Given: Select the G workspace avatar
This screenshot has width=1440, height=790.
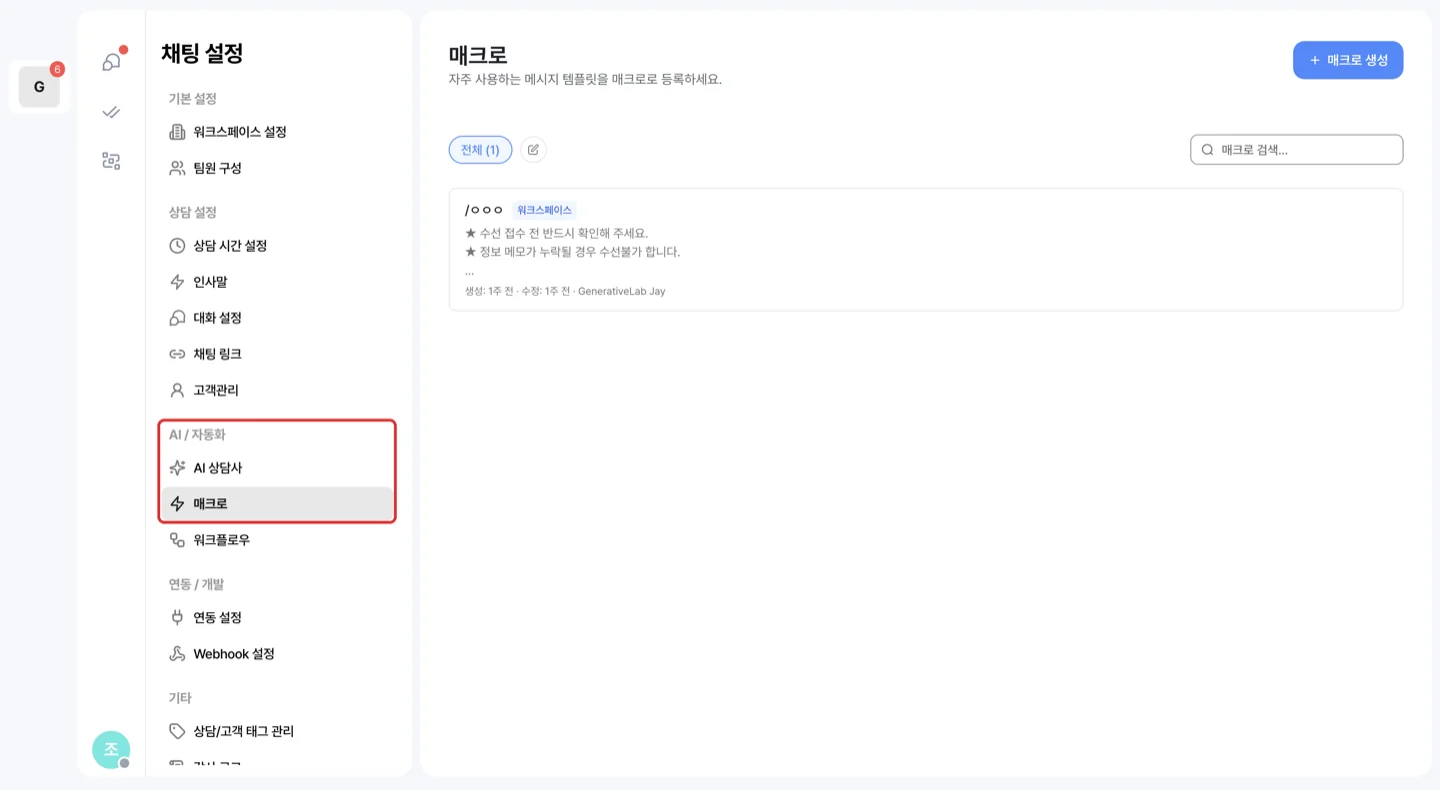Looking at the screenshot, I should pyautogui.click(x=39, y=87).
